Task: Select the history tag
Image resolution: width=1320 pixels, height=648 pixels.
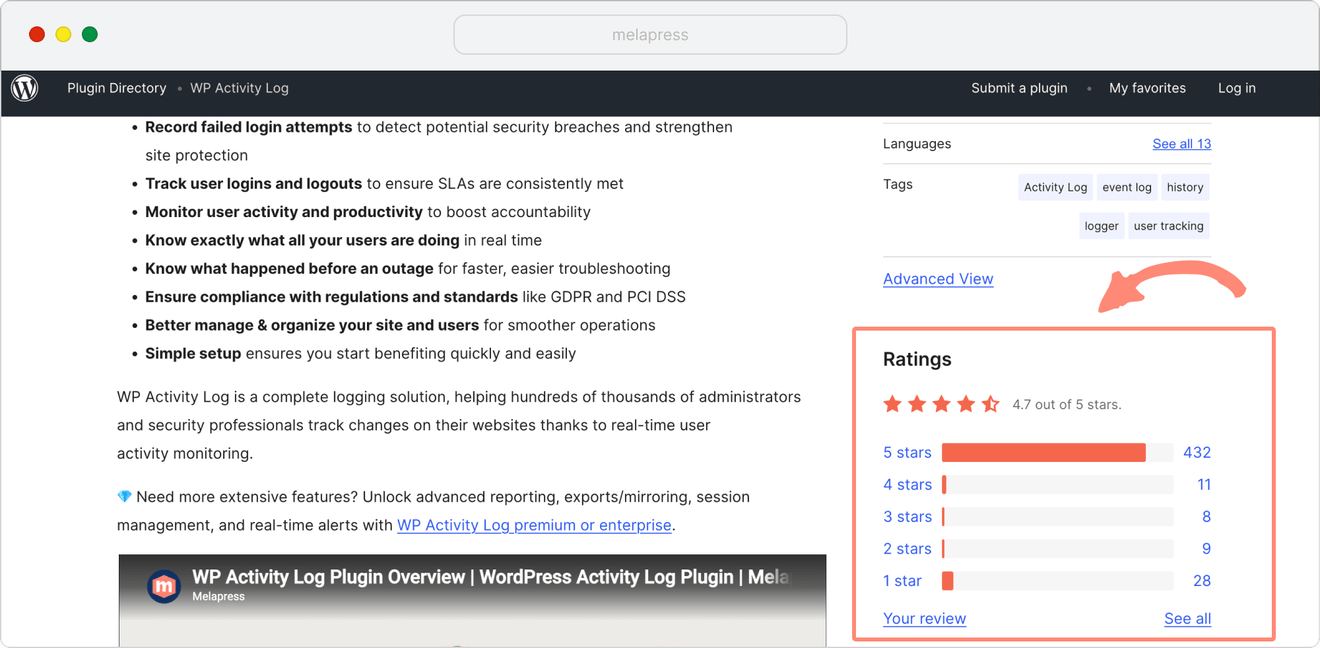Action: 1185,187
